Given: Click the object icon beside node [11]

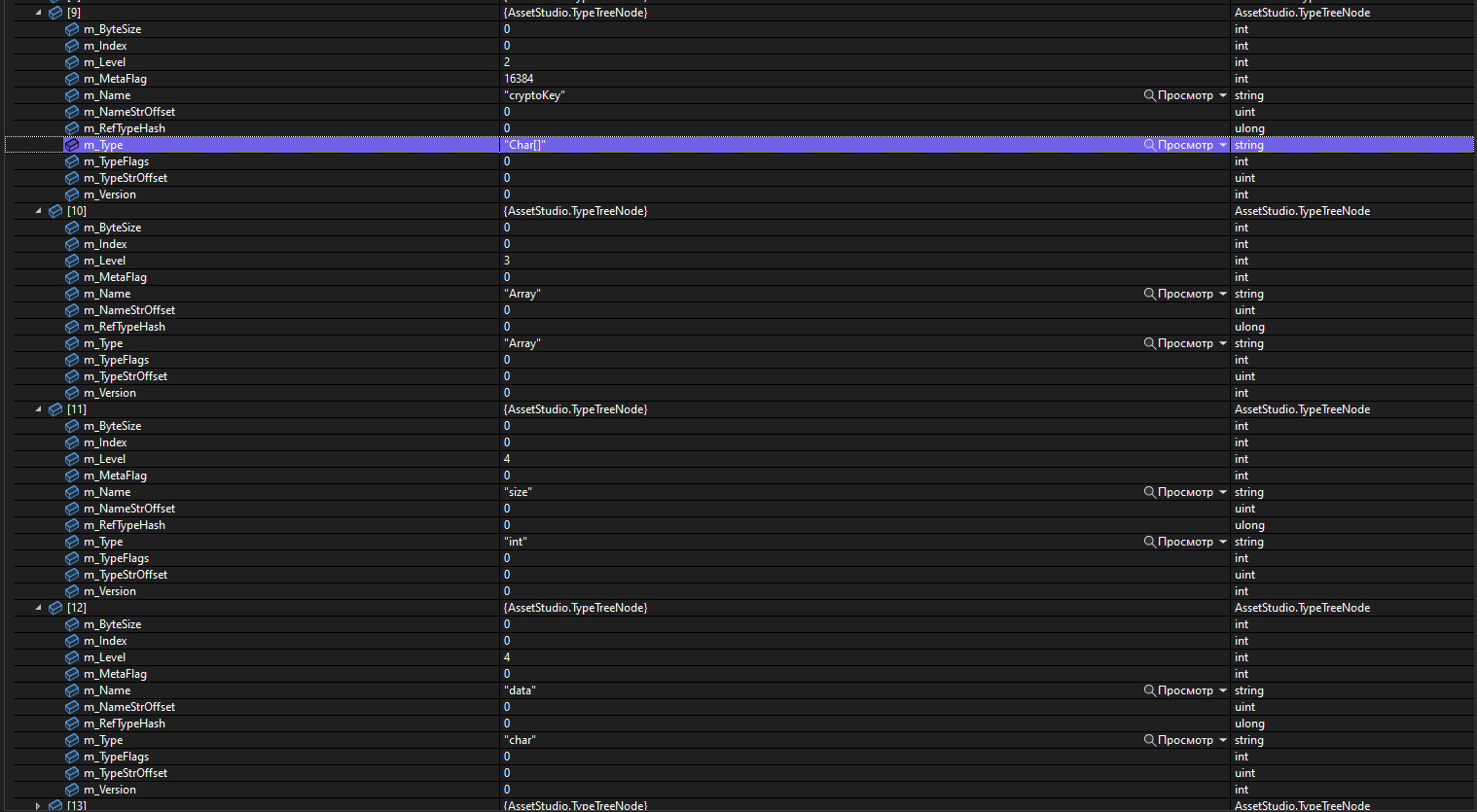Looking at the screenshot, I should point(55,409).
